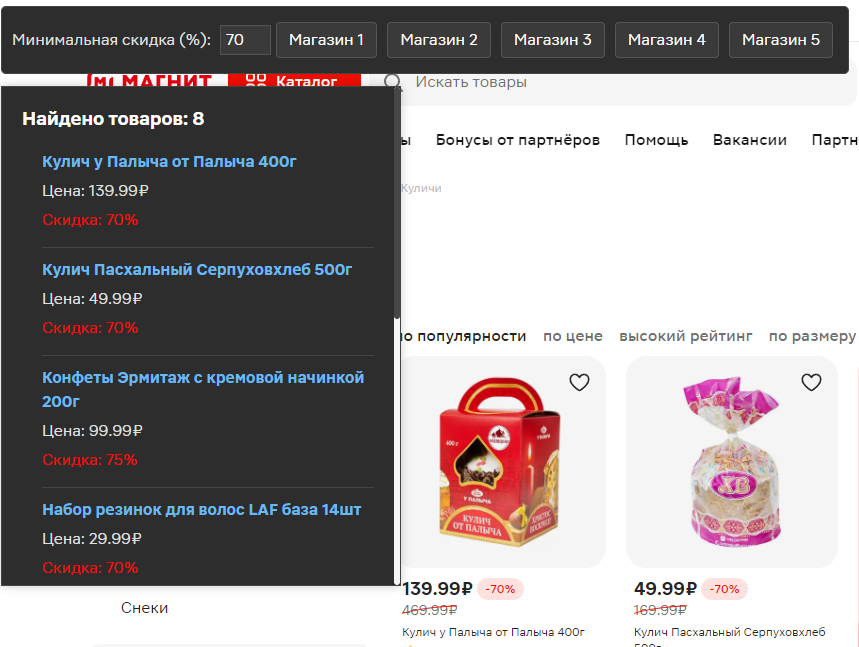859x647 pixels.
Task: Choose Магазин 3
Action: (553, 40)
